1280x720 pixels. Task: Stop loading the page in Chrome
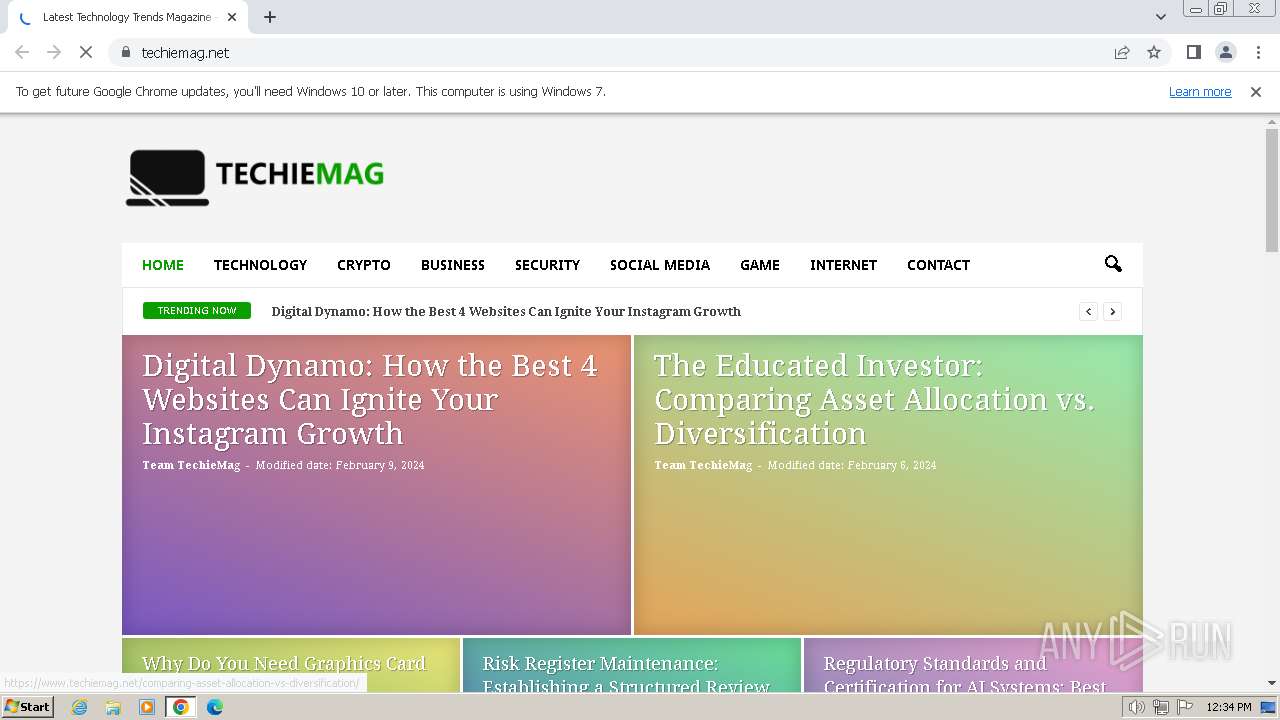86,52
